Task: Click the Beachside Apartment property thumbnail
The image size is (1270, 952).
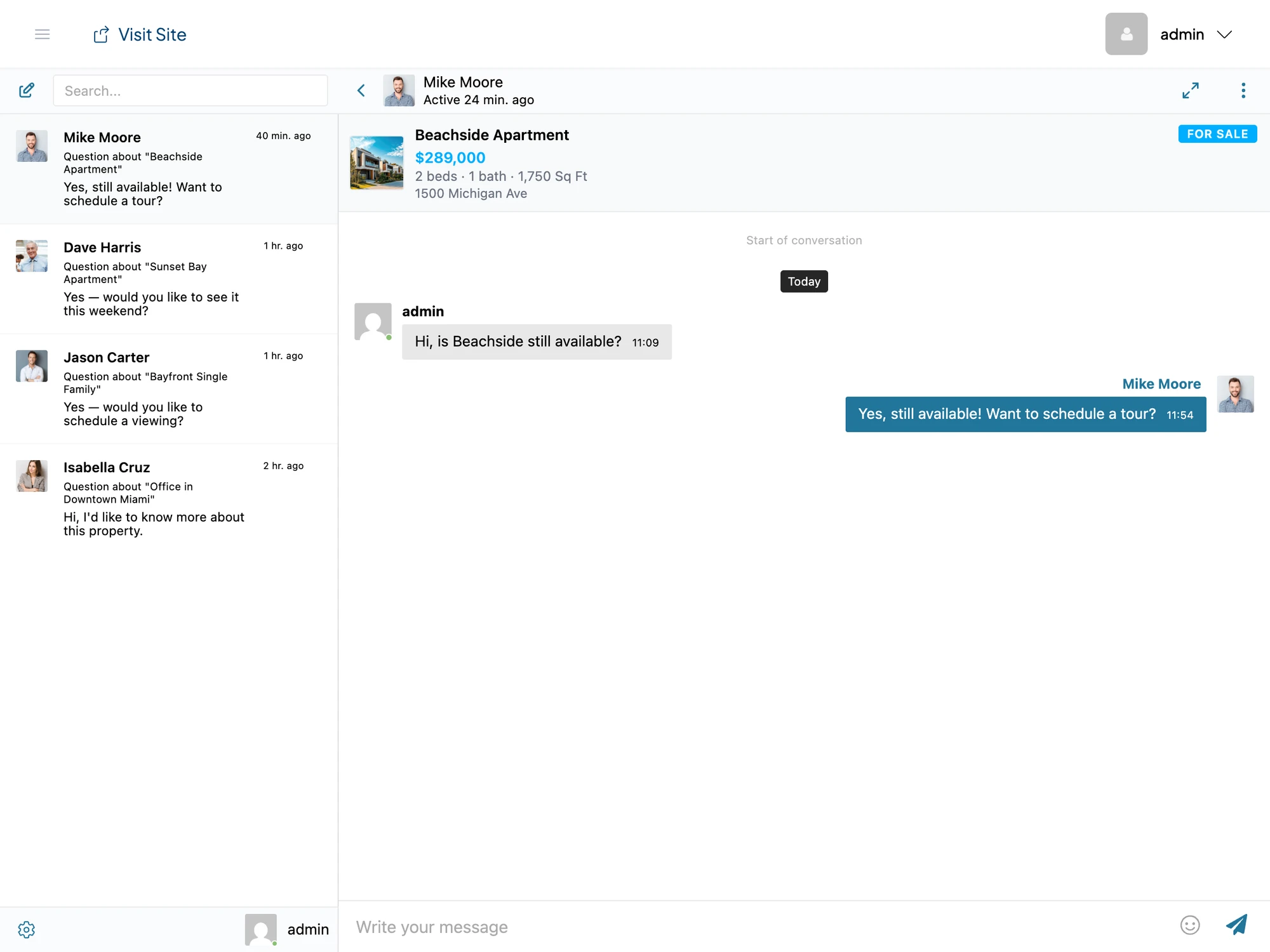Action: pos(377,162)
